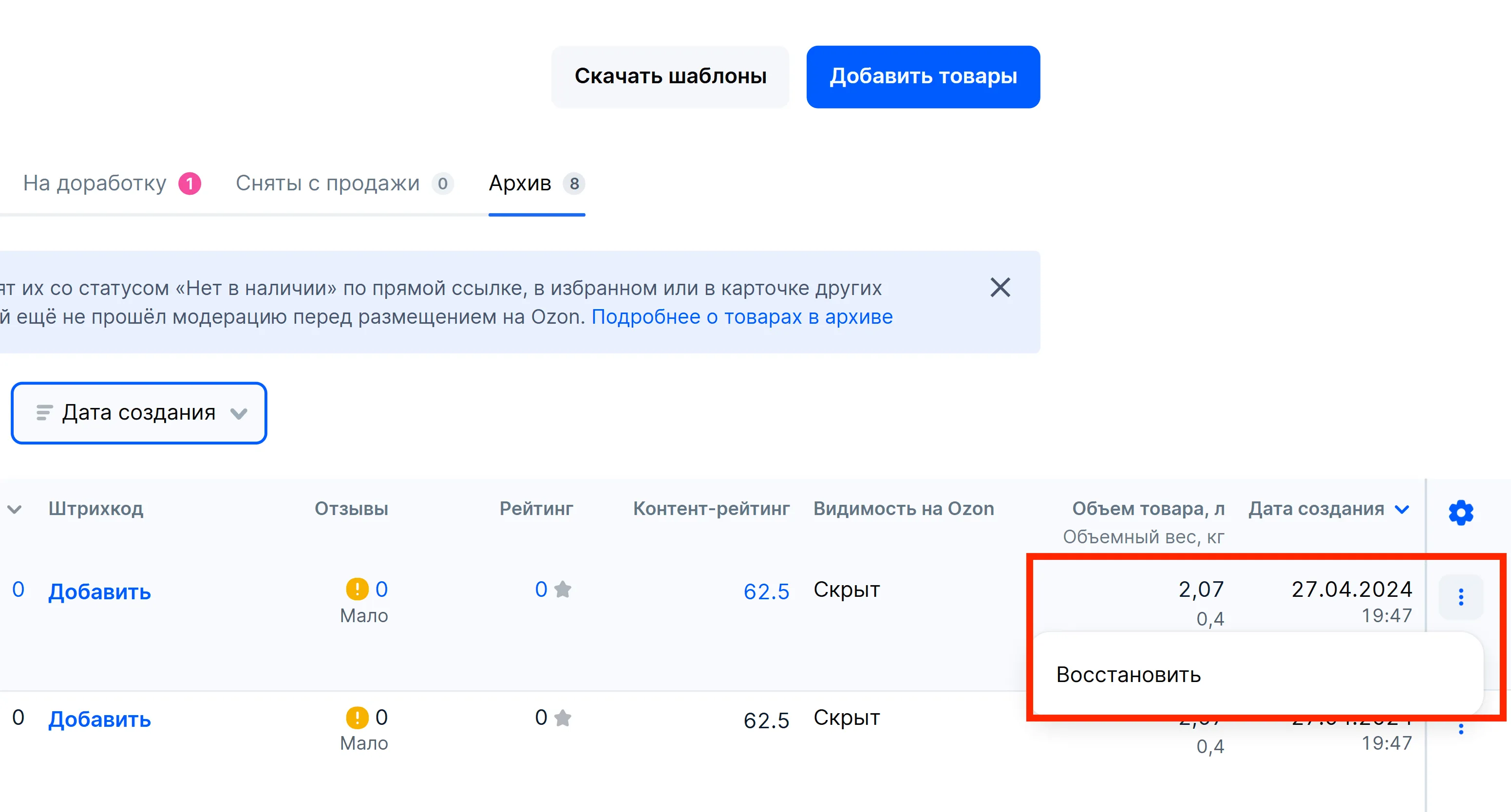Viewport: 1511px width, 812px height.
Task: Click "Добавить" barcode link in first row
Action: pos(99,591)
